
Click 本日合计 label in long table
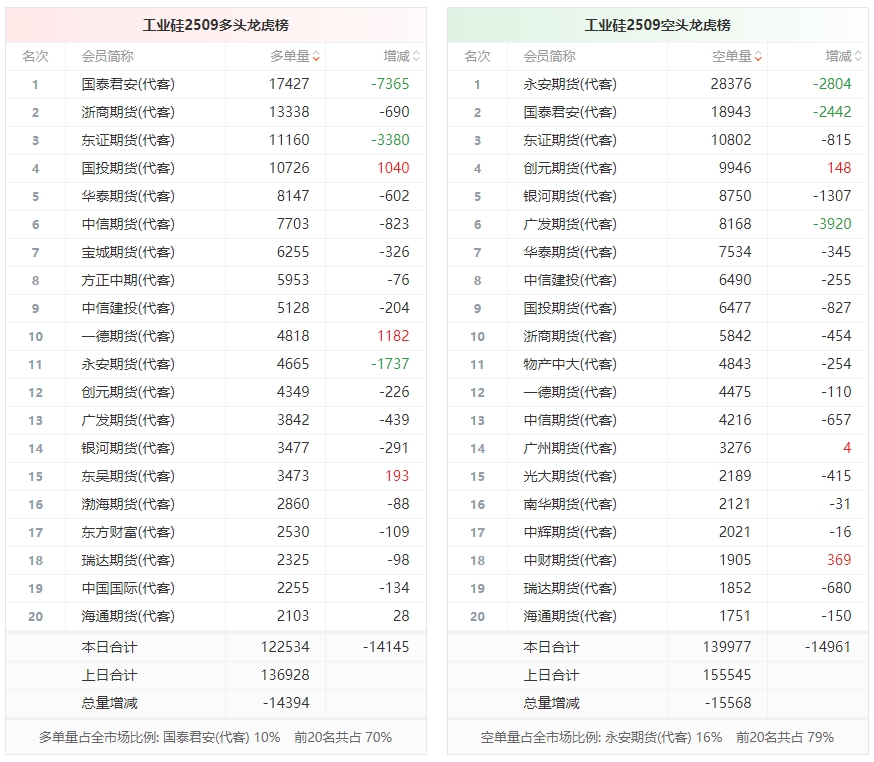click(x=109, y=647)
